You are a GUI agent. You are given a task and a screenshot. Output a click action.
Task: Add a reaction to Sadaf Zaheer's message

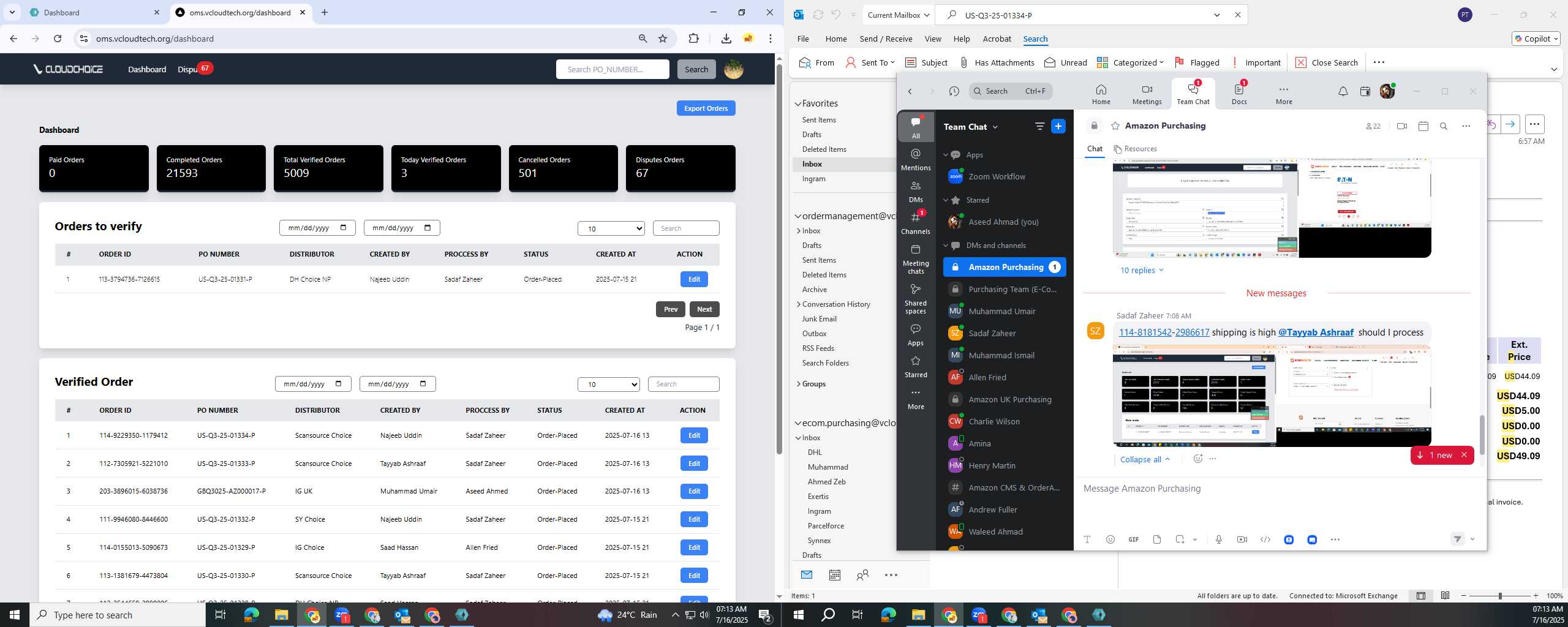[x=1197, y=459]
